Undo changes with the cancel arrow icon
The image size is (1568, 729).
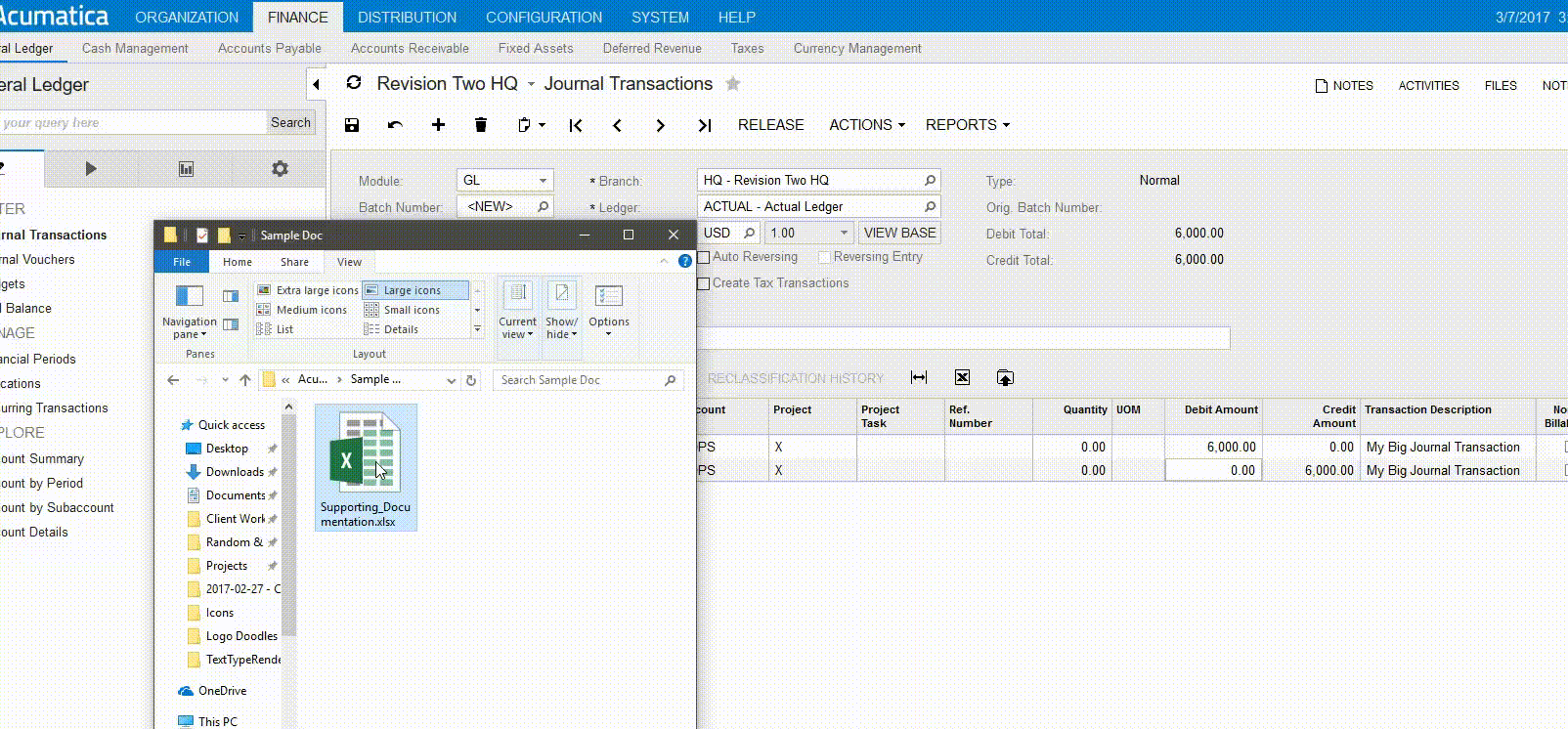tap(395, 125)
